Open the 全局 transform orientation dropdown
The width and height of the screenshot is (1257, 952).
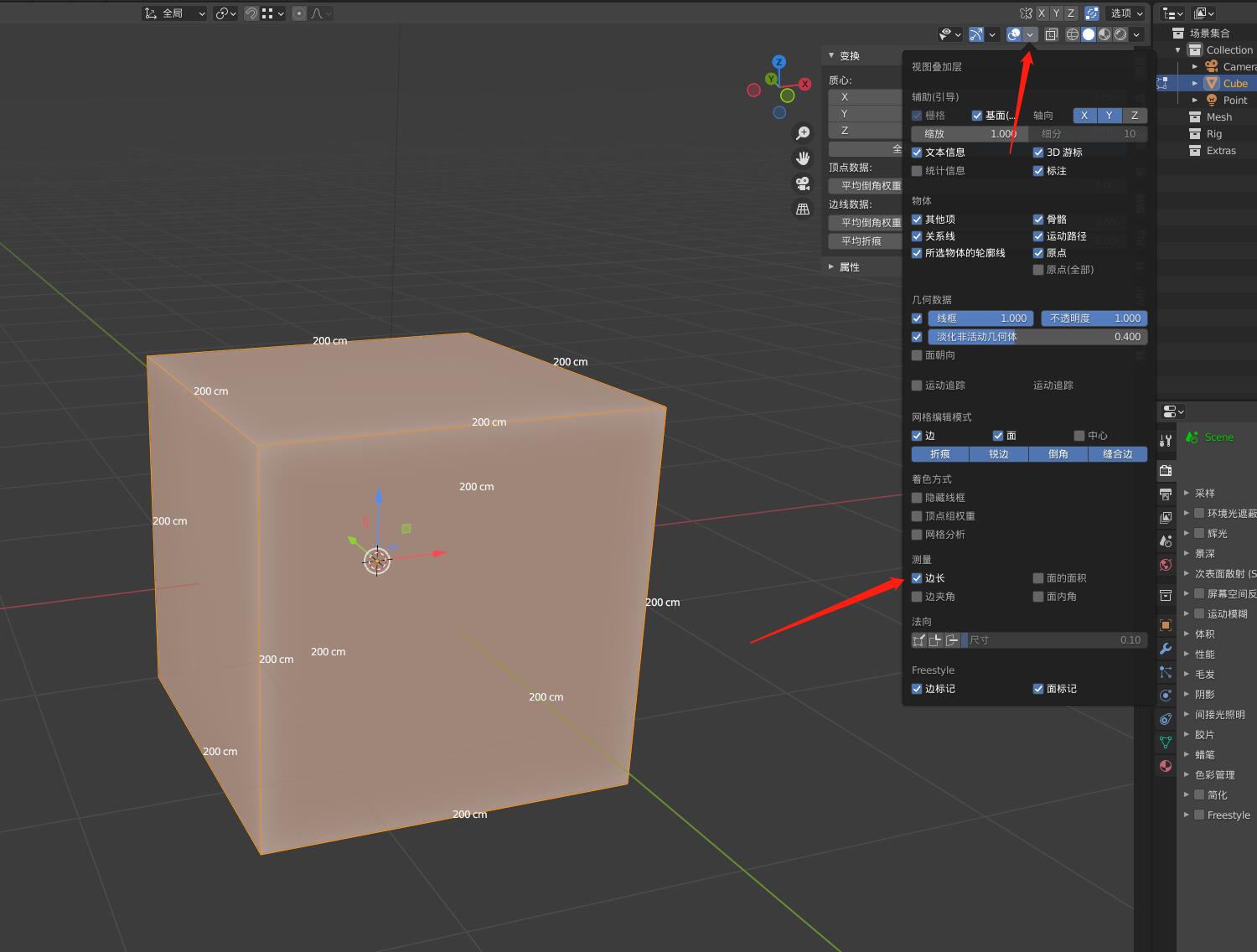point(175,13)
